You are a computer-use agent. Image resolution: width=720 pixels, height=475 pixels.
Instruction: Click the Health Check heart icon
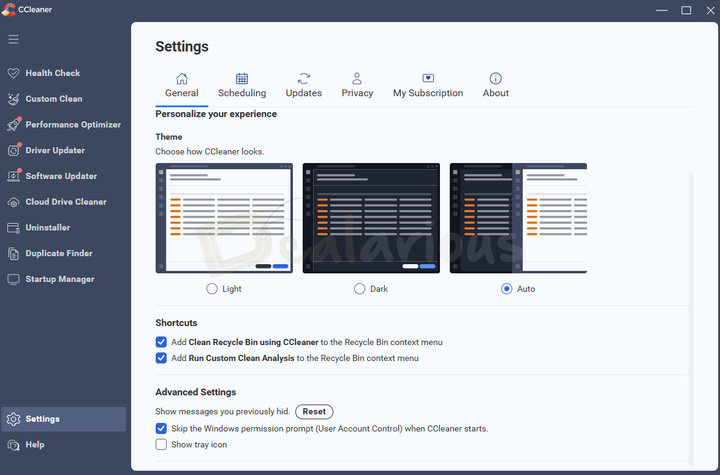pos(13,73)
